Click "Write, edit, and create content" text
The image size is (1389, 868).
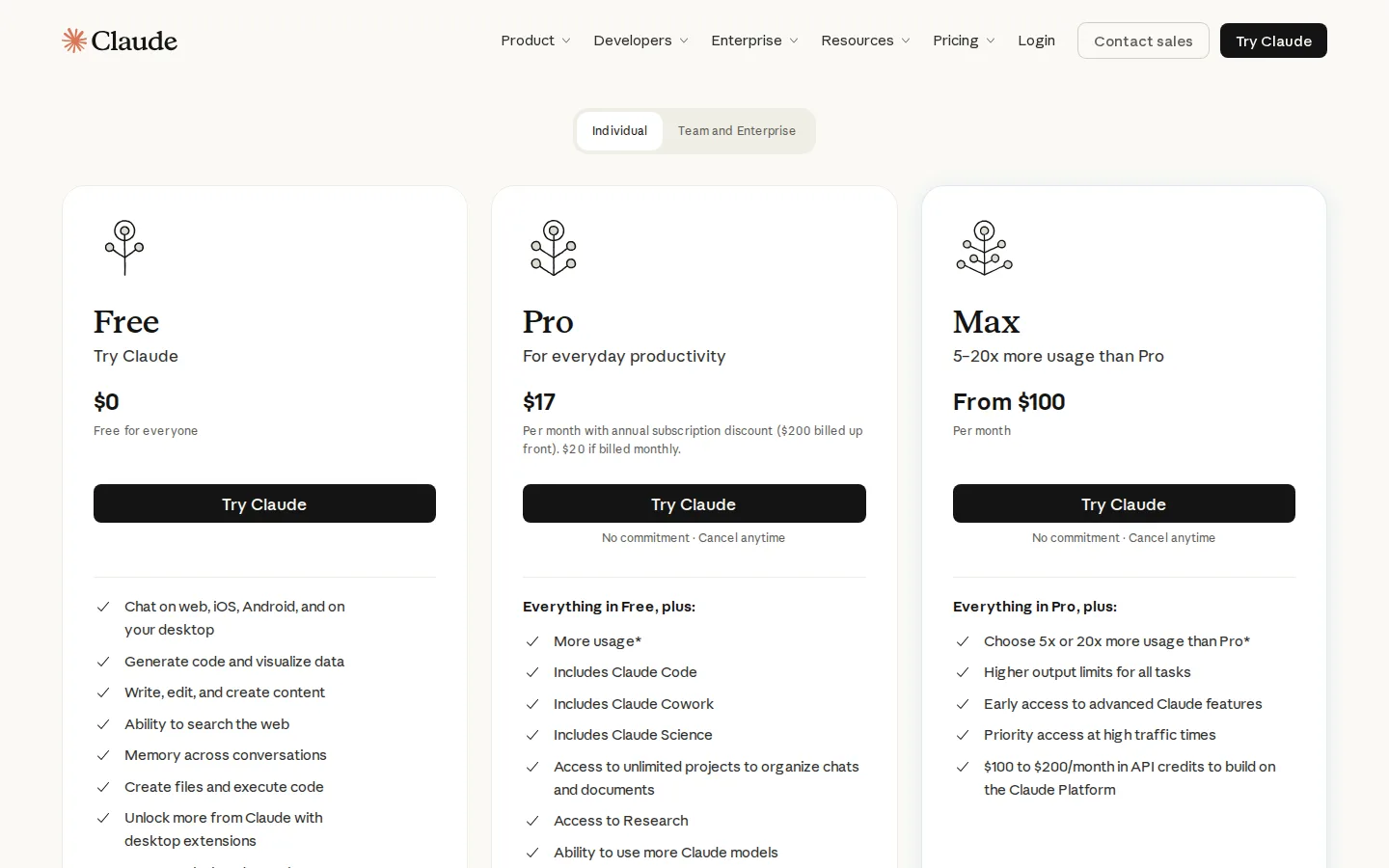click(225, 692)
